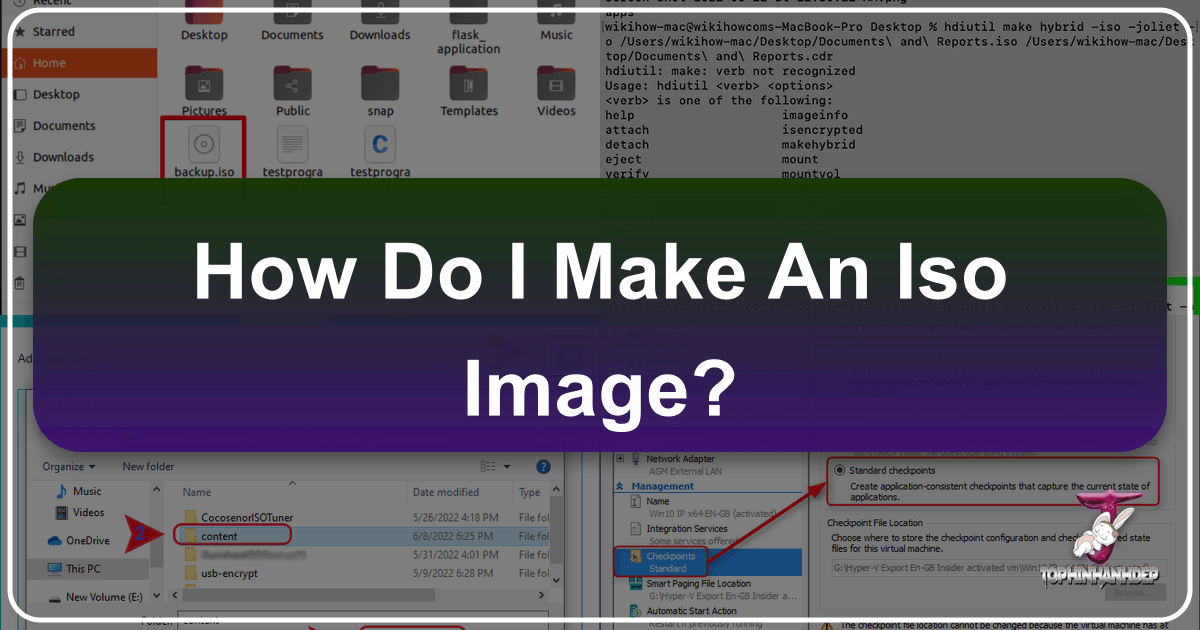Viewport: 1200px width, 630px height.
Task: Open the backup.iso disc image
Action: 203,150
